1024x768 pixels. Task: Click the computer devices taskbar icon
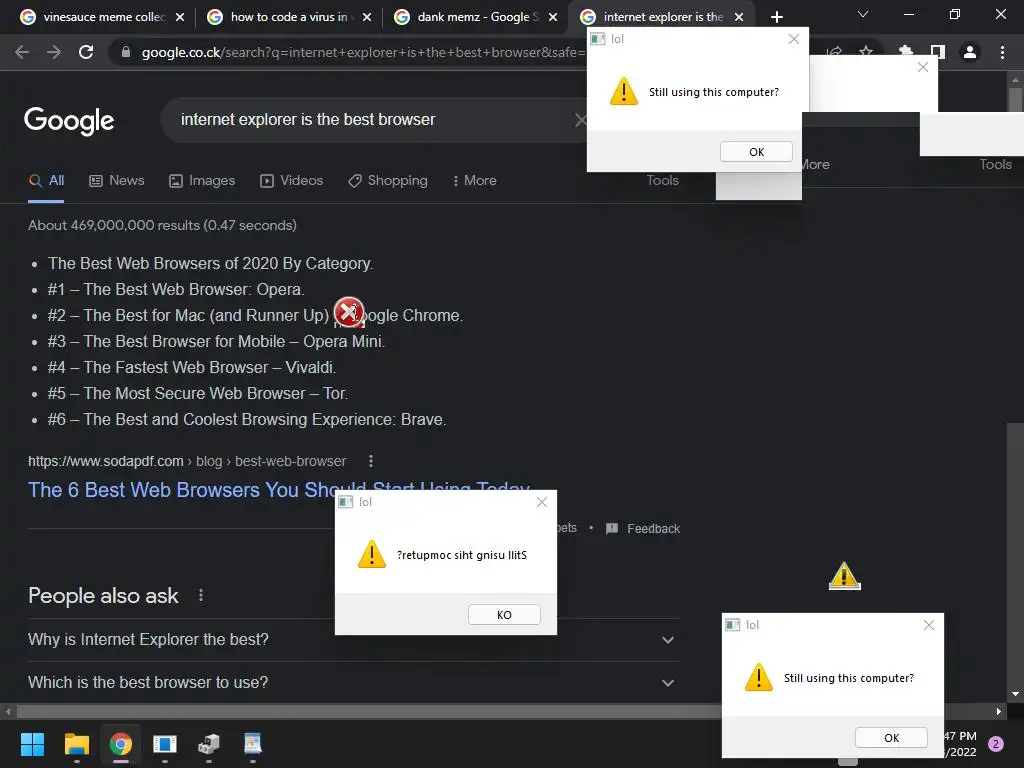pos(209,744)
